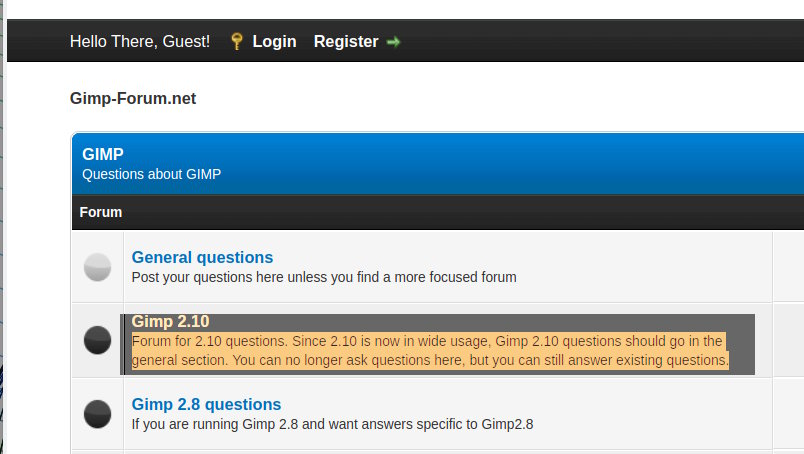The image size is (804, 454).
Task: Click the green arrow icon after Register
Action: pos(393,42)
